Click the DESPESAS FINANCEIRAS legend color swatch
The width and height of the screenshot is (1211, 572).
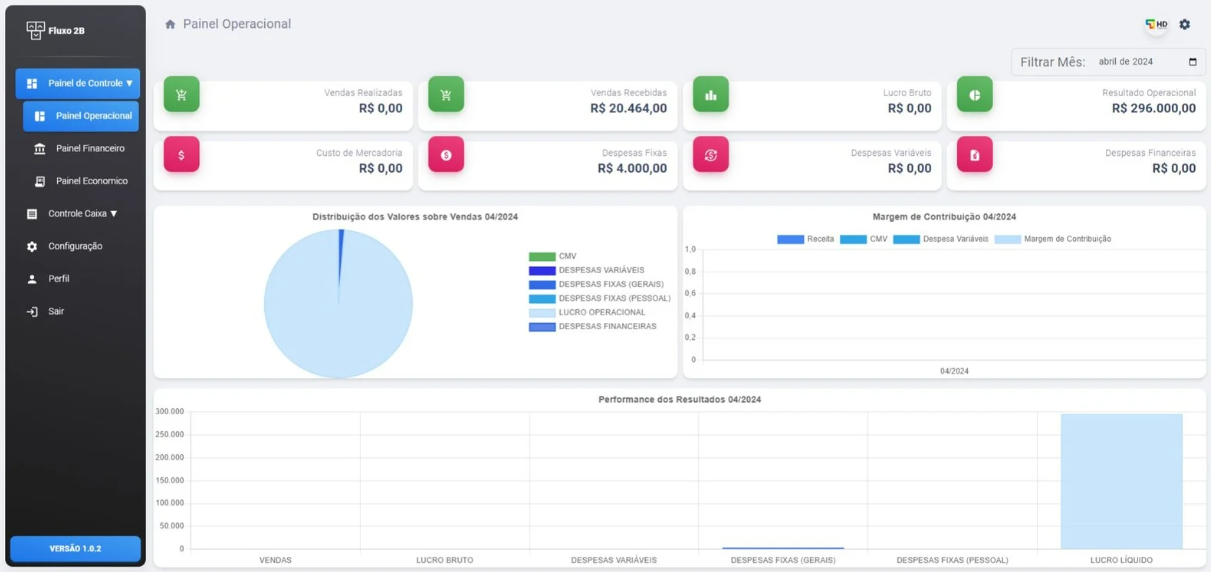click(542, 327)
